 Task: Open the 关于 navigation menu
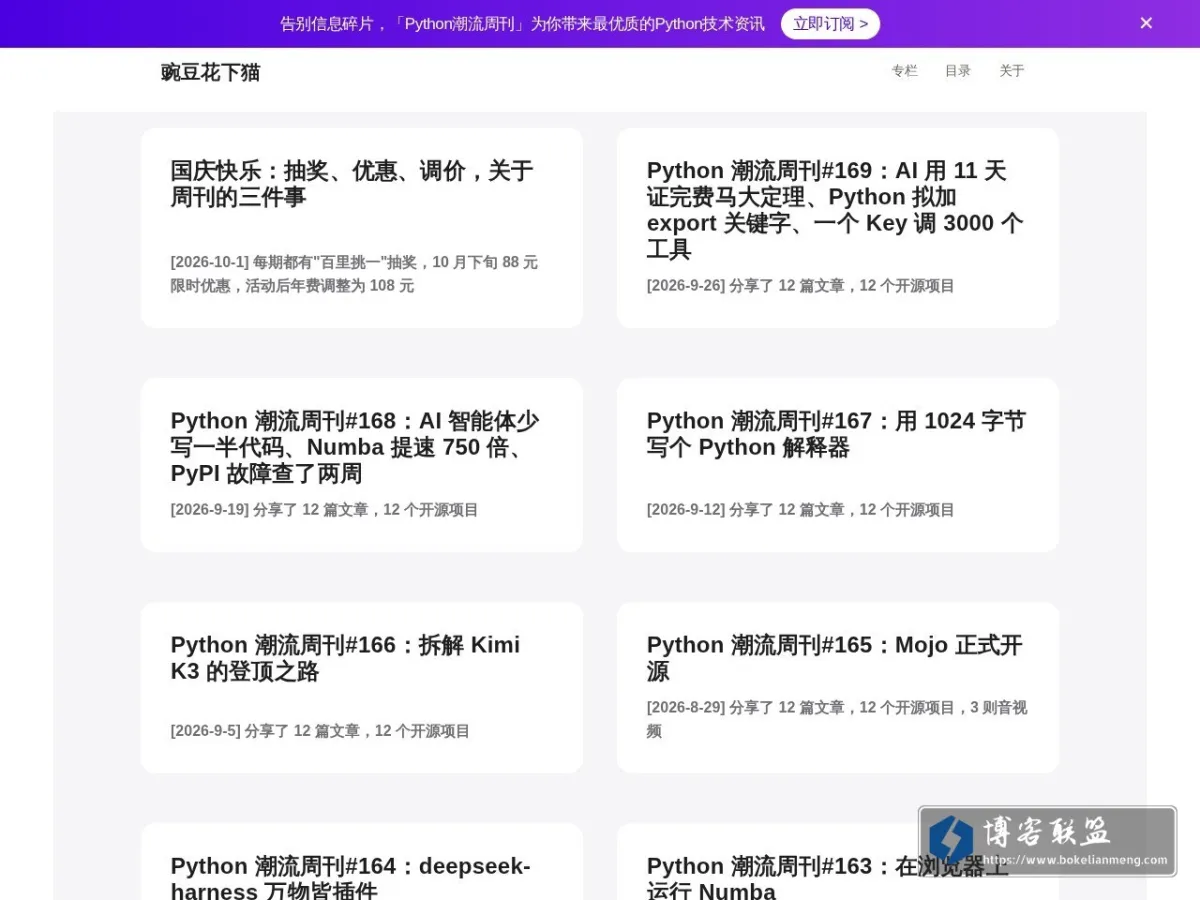pyautogui.click(x=1012, y=71)
